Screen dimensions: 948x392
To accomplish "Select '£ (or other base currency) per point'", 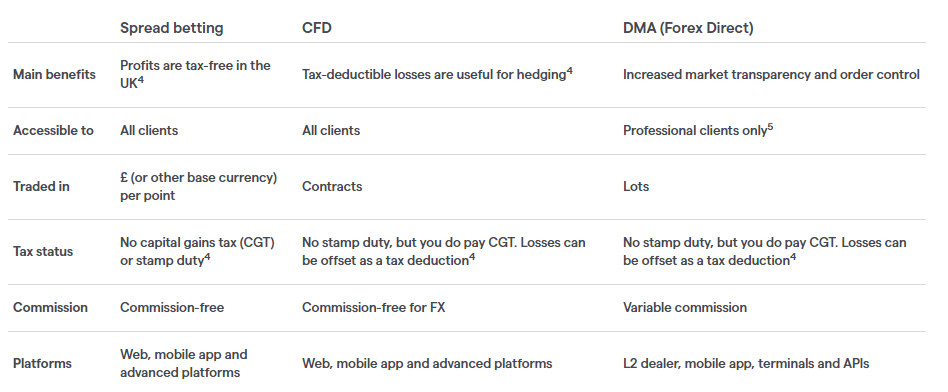I will [x=198, y=186].
